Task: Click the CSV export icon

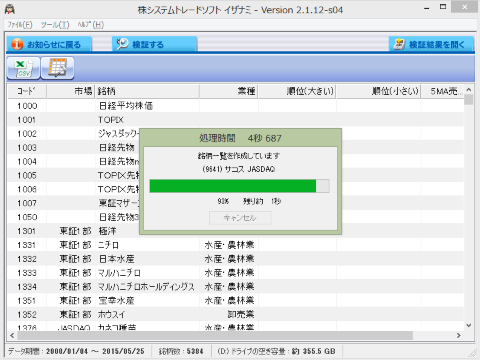Action: [x=24, y=68]
